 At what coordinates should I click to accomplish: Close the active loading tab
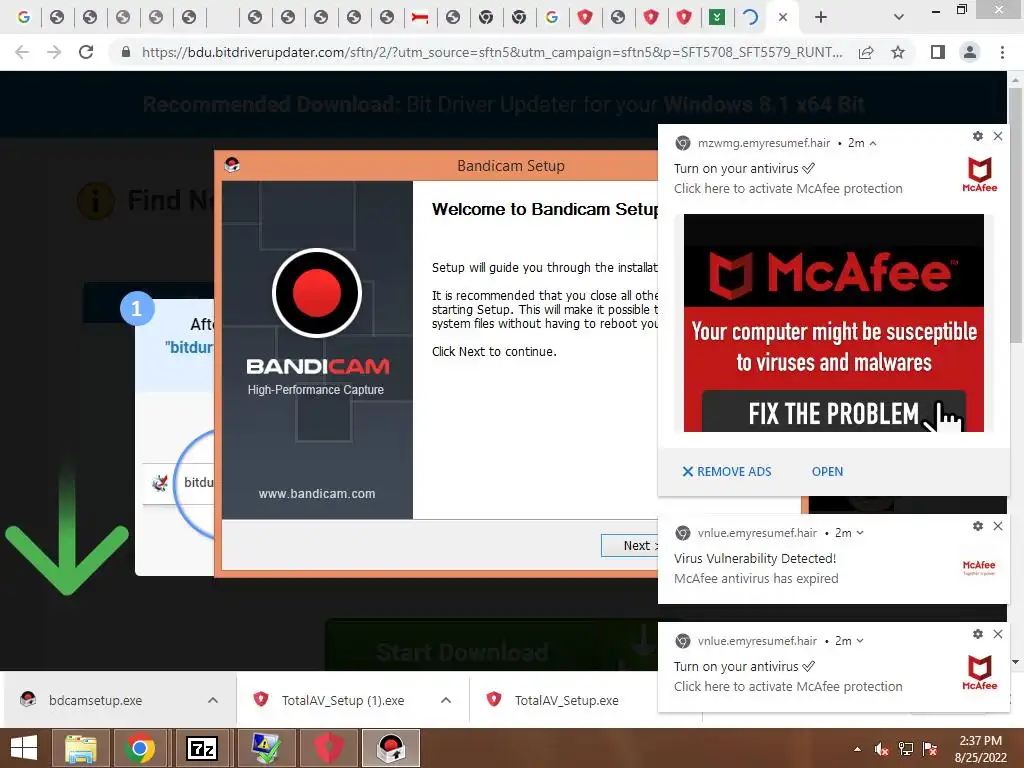click(x=783, y=18)
